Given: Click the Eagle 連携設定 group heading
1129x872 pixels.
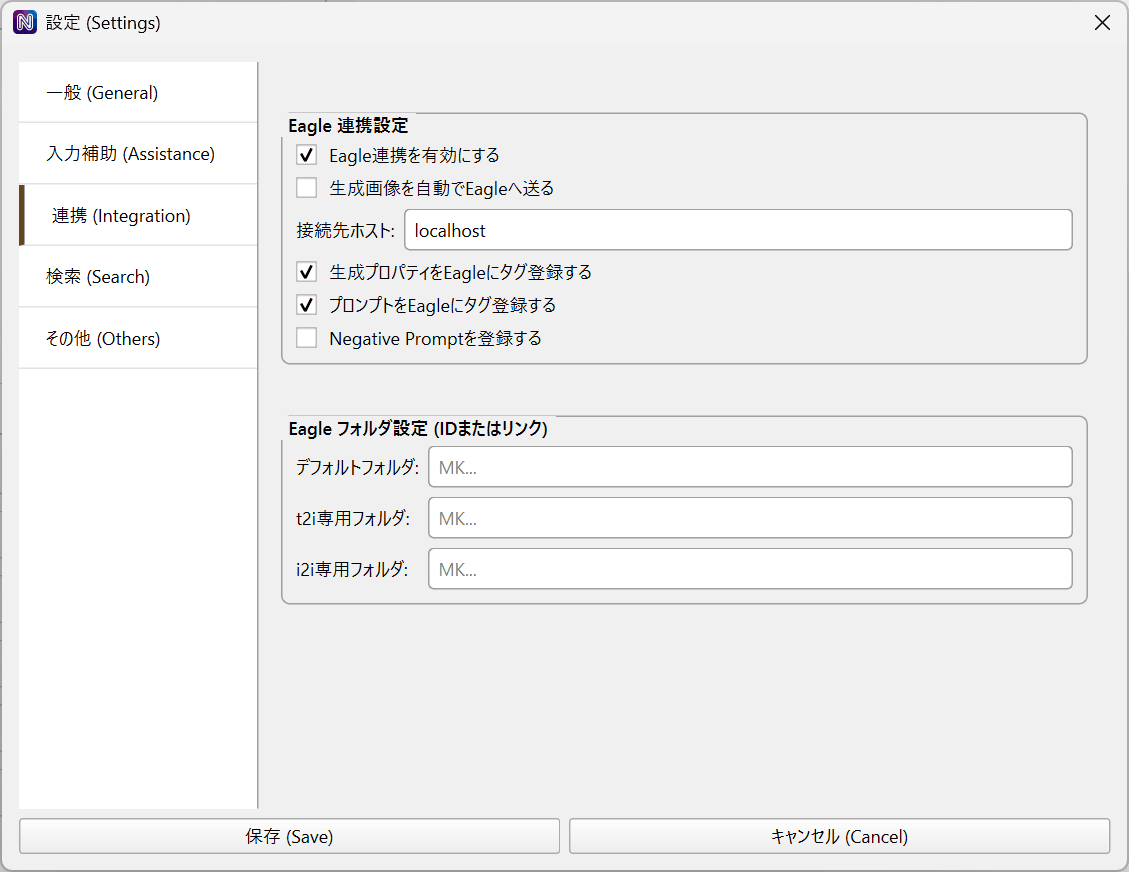Looking at the screenshot, I should [348, 126].
